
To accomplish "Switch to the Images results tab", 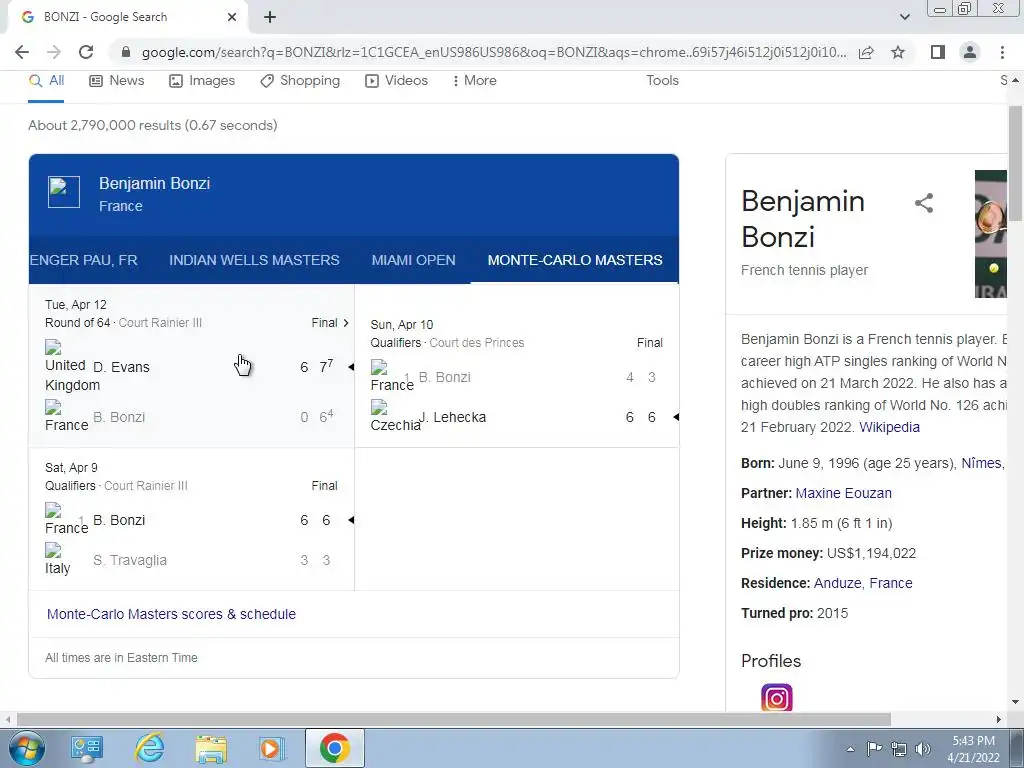I will (x=202, y=81).
